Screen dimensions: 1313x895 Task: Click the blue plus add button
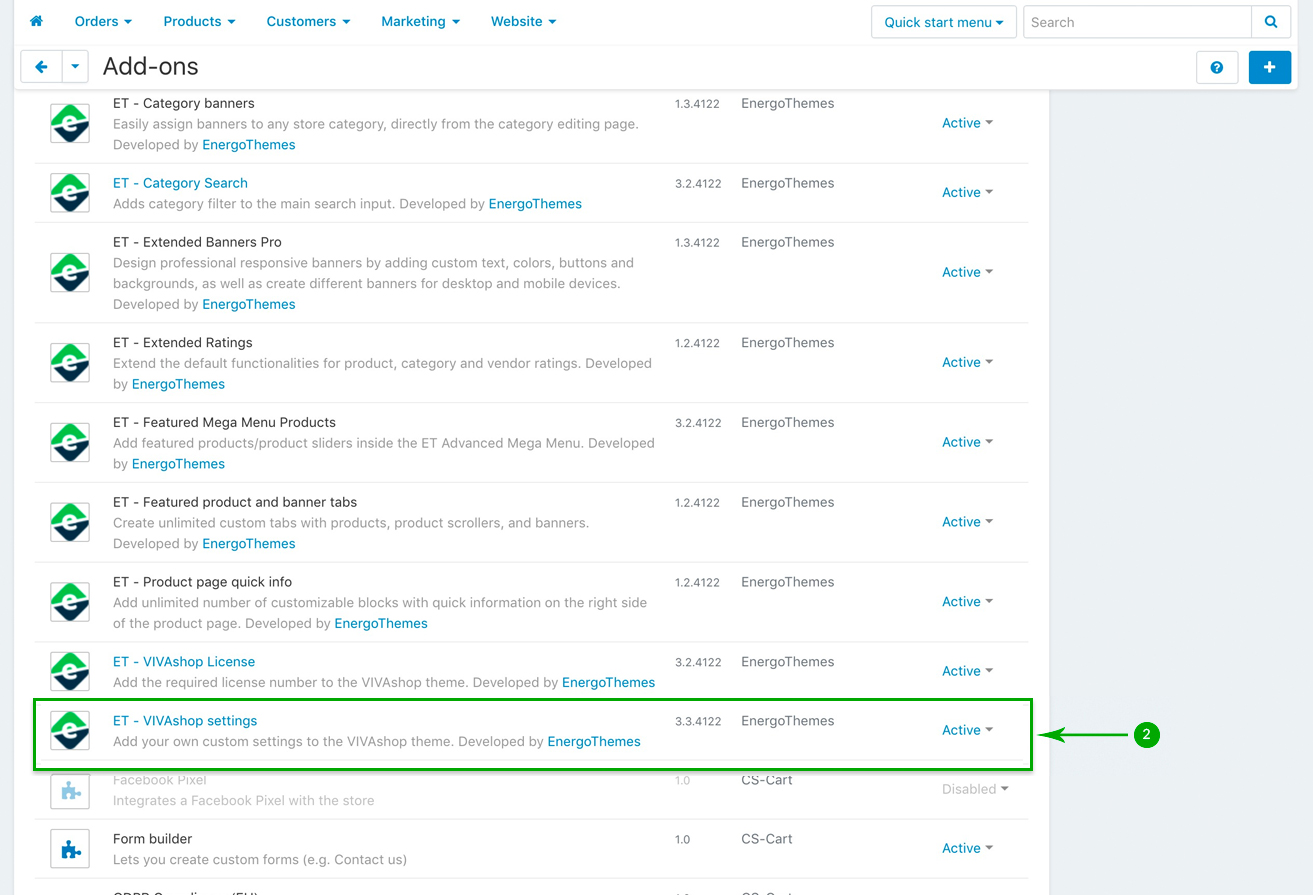[x=1270, y=67]
